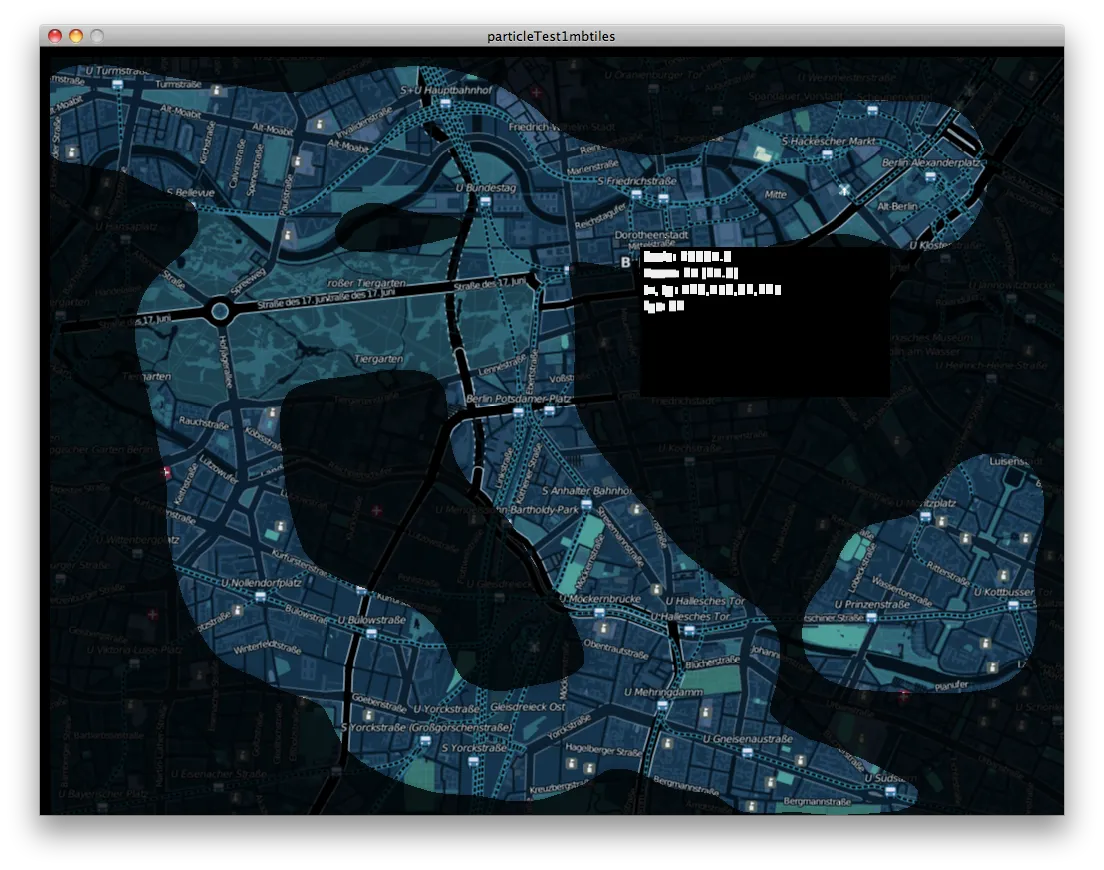This screenshot has height=870, width=1104.
Task: Click the Stresemannstraße street label
Action: coord(620,536)
